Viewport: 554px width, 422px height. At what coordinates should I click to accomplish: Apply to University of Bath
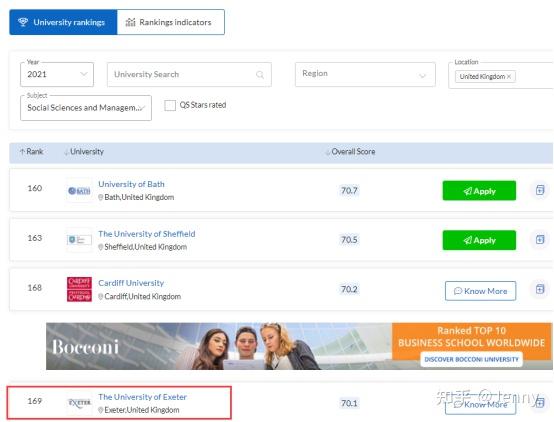tap(479, 191)
